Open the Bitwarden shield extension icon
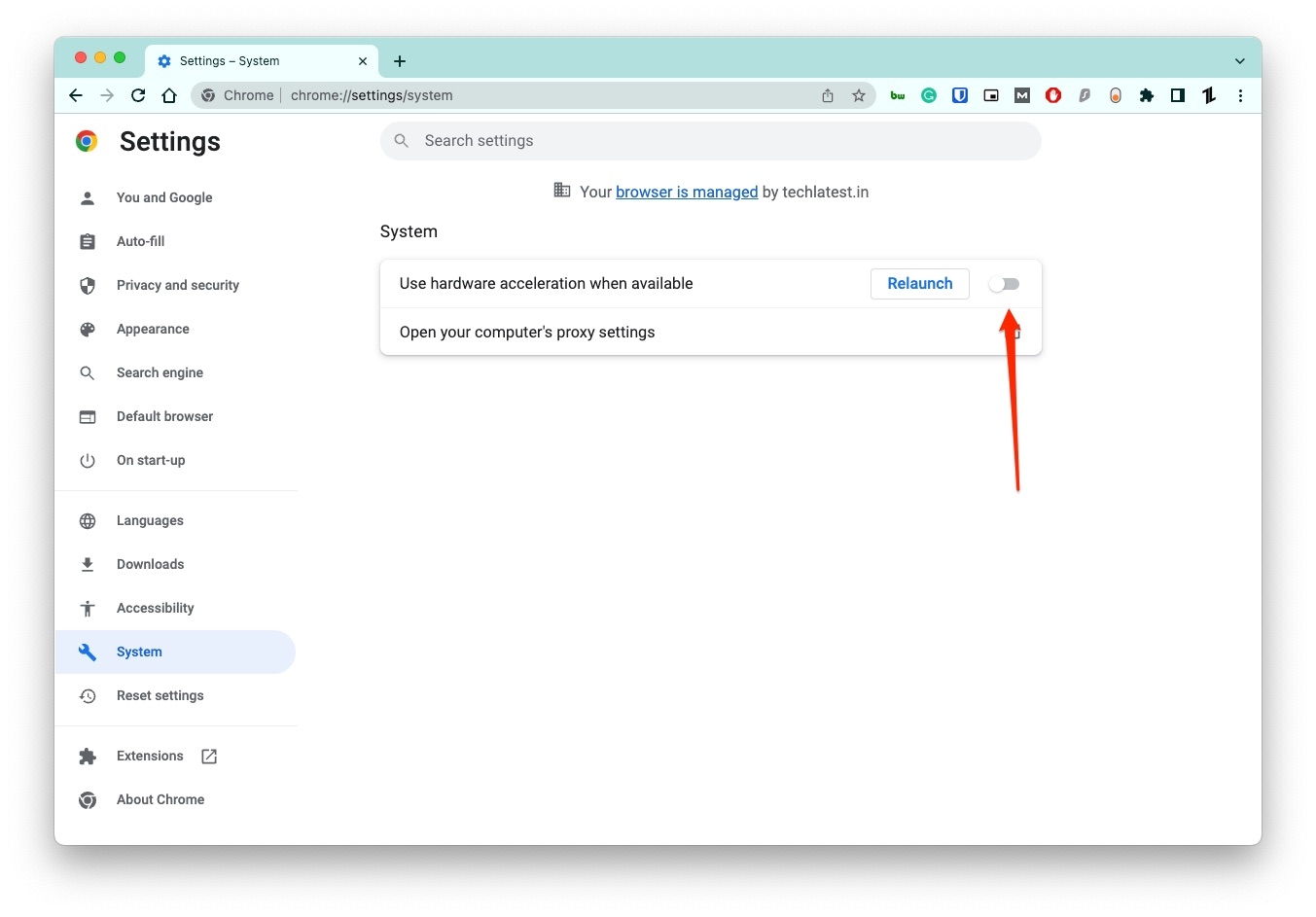 960,95
